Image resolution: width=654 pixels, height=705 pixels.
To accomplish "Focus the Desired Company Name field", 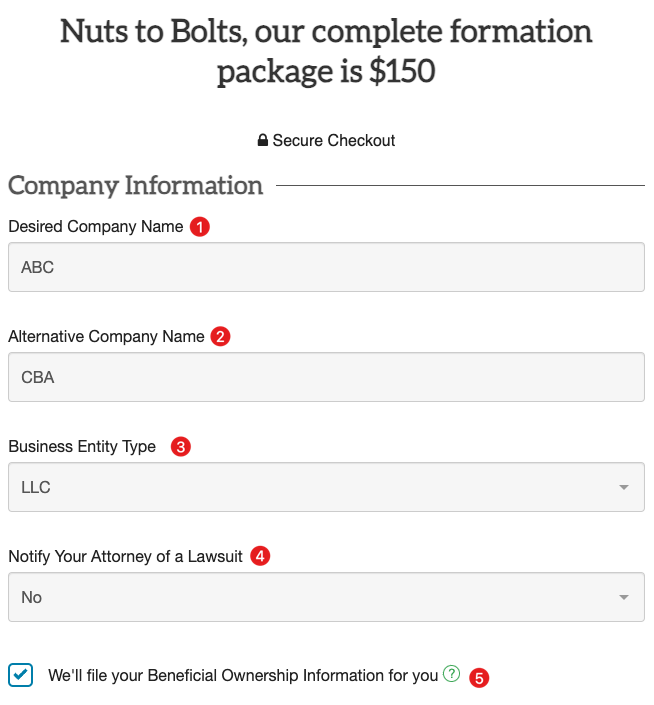I will pos(326,267).
